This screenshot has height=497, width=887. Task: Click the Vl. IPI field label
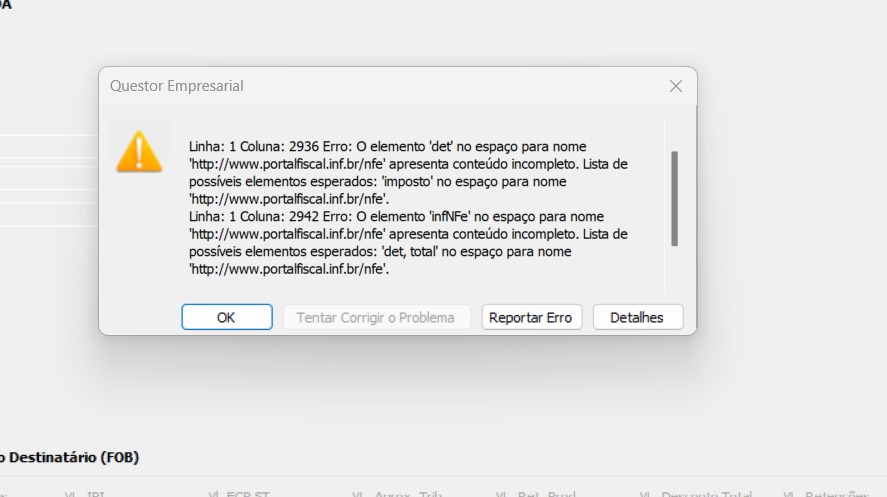(x=85, y=494)
